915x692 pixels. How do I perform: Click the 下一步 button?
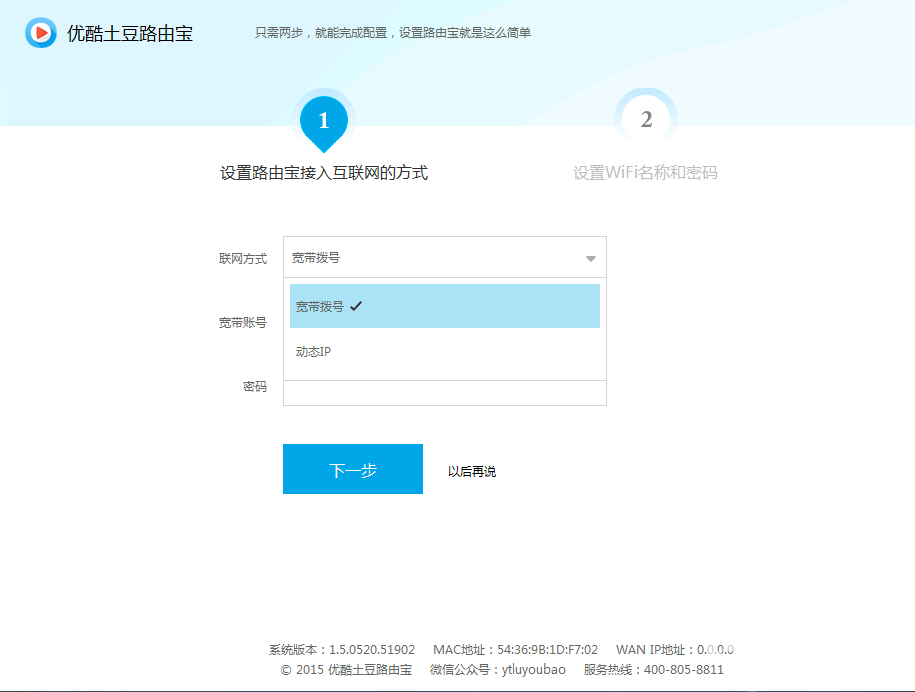(353, 469)
